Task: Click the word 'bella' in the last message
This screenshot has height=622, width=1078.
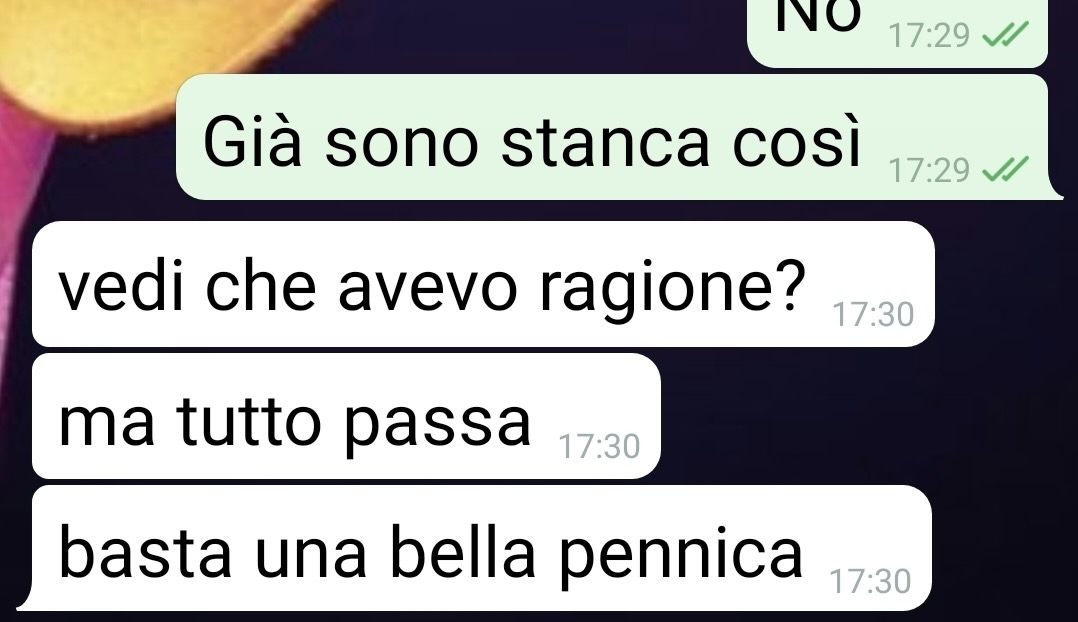Action: point(463,552)
